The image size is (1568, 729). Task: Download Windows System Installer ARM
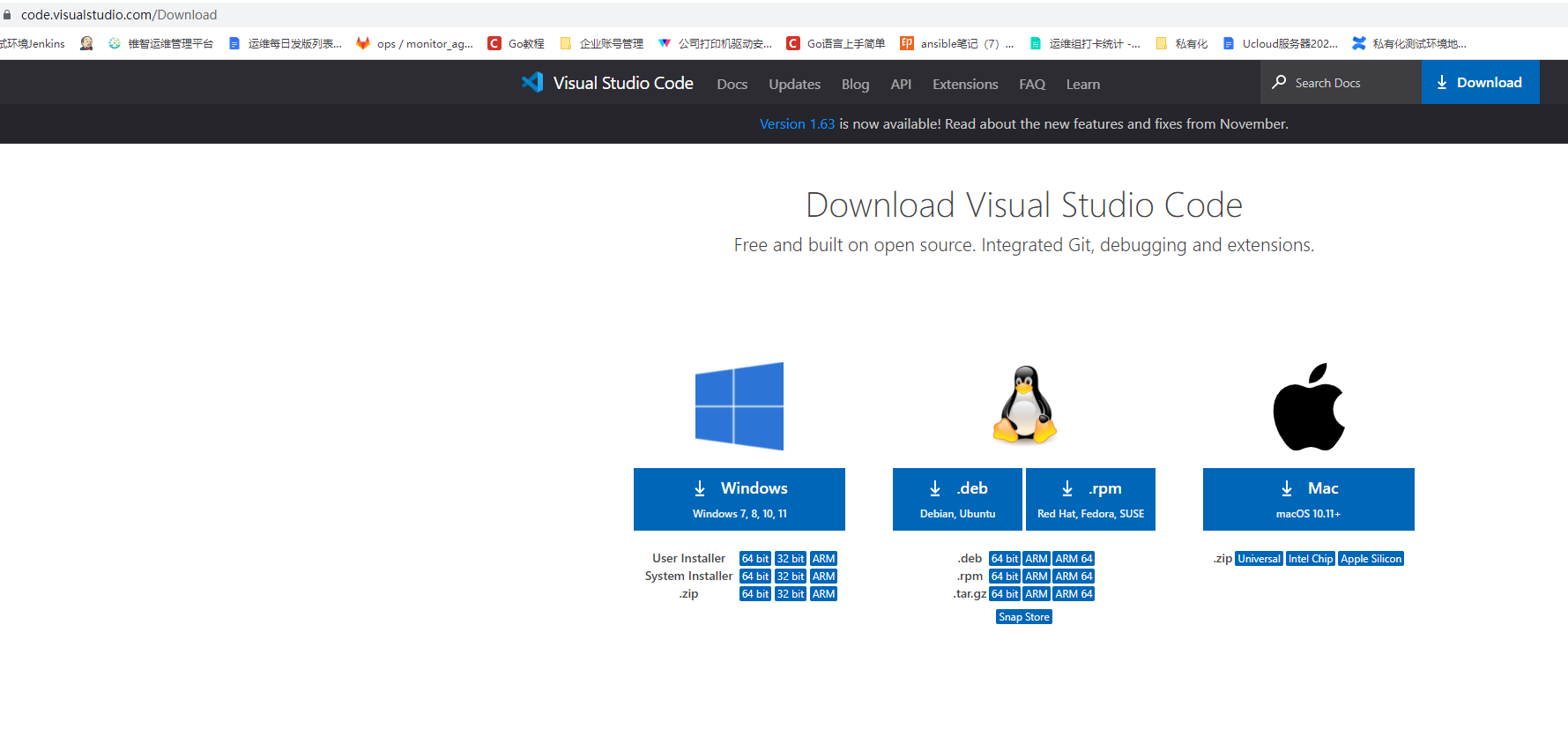(824, 577)
